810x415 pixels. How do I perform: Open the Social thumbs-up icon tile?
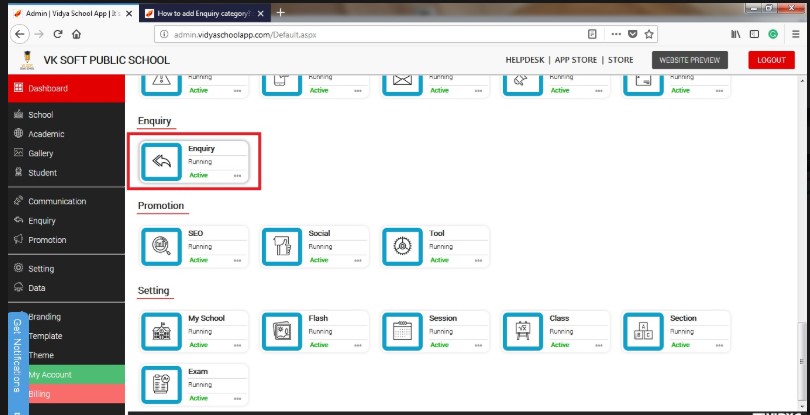(282, 247)
